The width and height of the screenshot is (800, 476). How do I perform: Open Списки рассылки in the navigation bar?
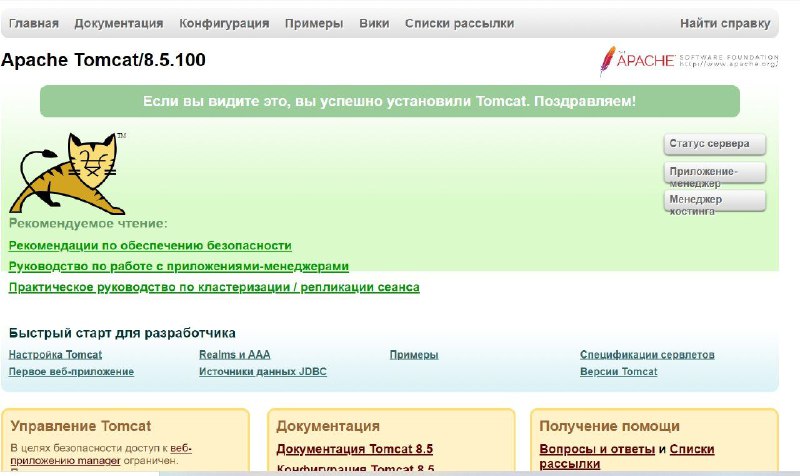click(x=459, y=23)
